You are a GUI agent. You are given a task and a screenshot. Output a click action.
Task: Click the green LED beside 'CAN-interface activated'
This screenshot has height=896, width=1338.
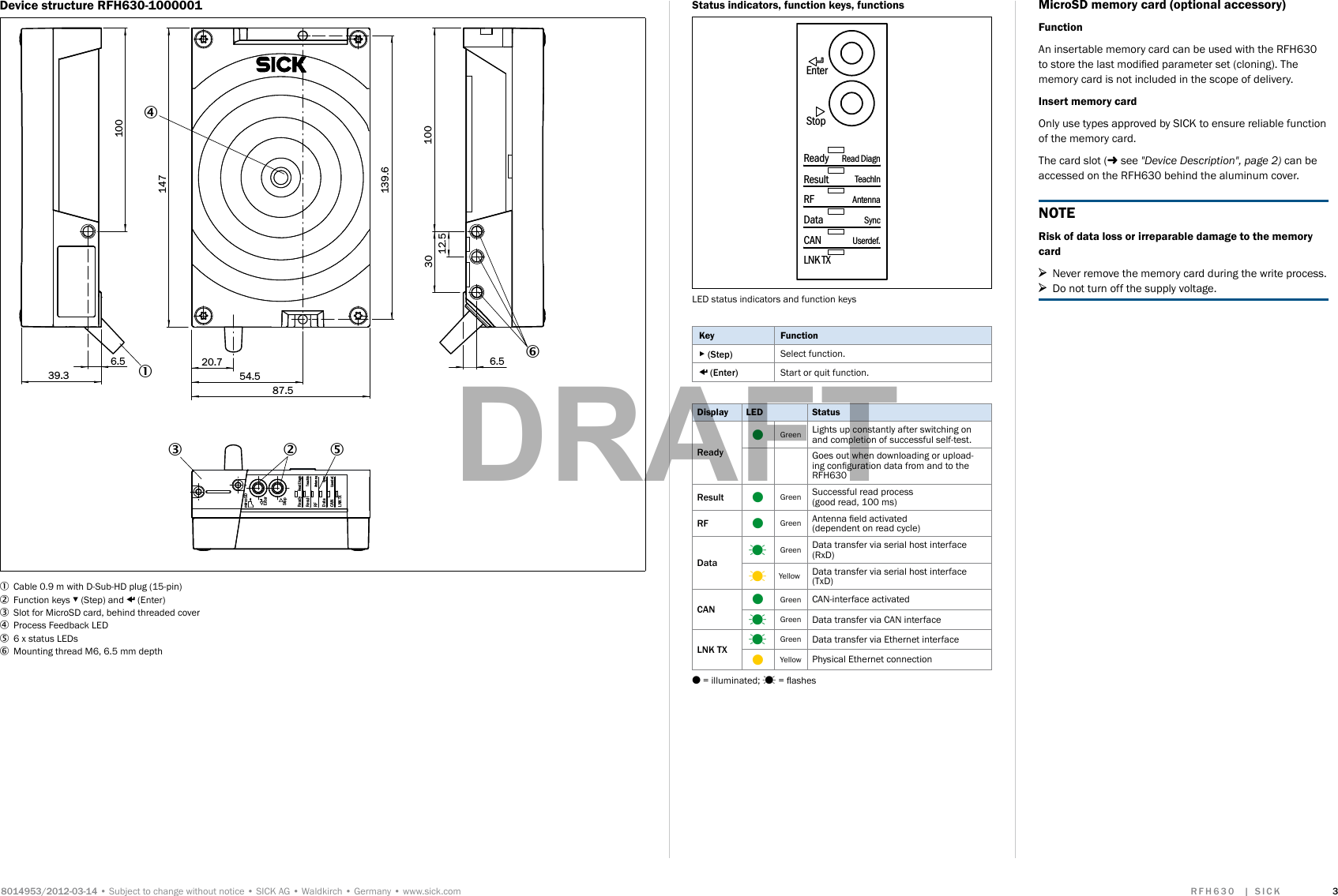tap(757, 599)
